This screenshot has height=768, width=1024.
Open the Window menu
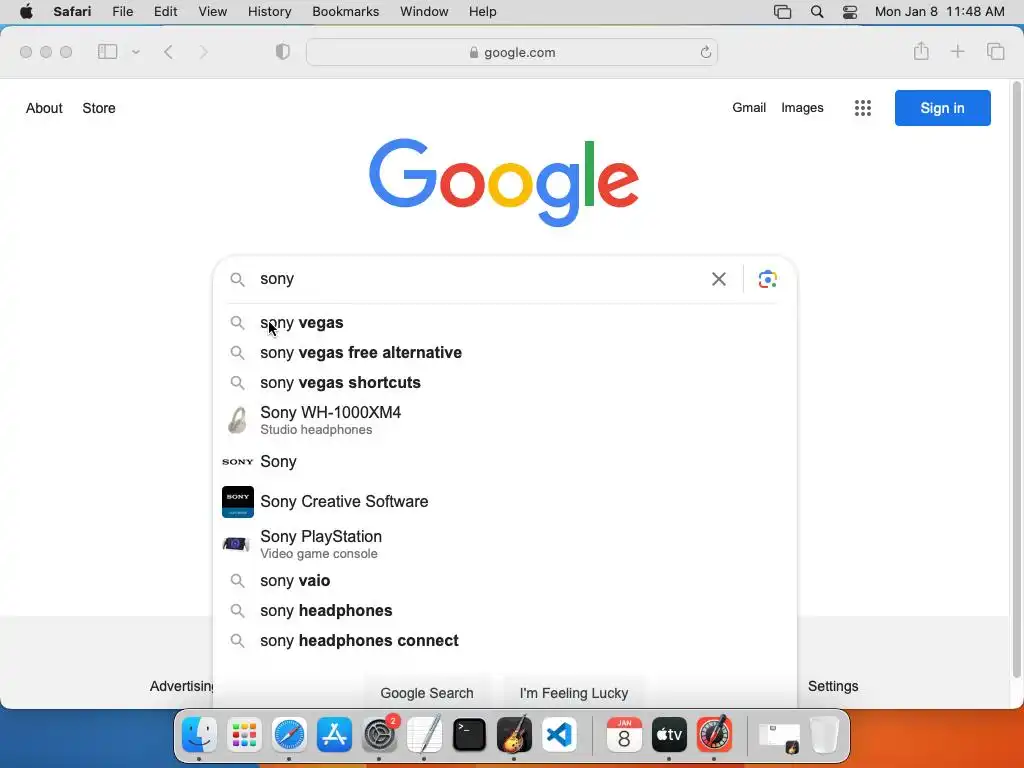click(x=424, y=12)
